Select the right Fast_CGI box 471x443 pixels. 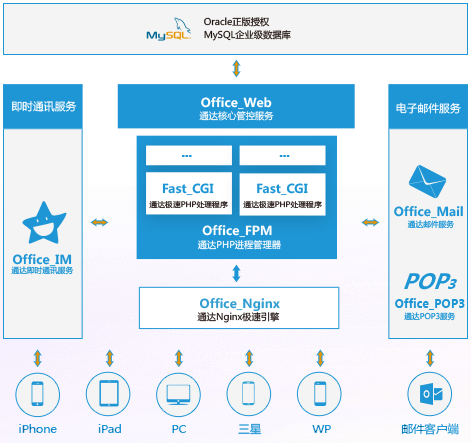click(x=282, y=194)
